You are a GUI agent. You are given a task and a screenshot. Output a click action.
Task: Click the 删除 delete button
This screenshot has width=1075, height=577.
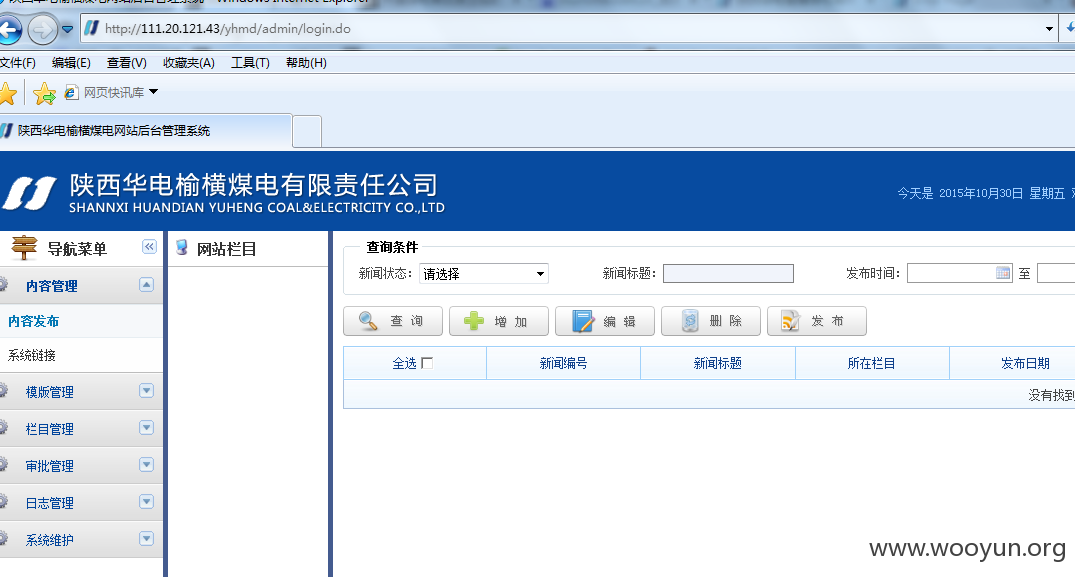tap(711, 321)
